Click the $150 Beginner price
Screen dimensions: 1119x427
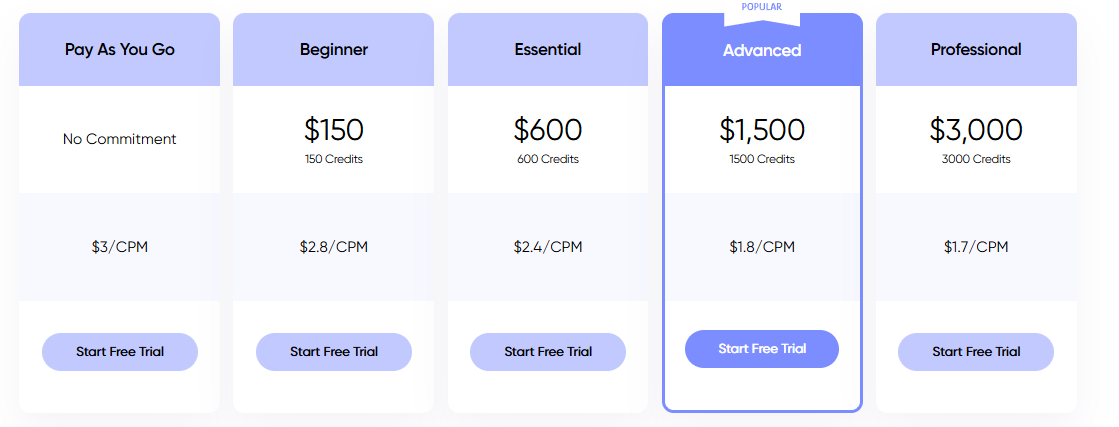coord(334,130)
